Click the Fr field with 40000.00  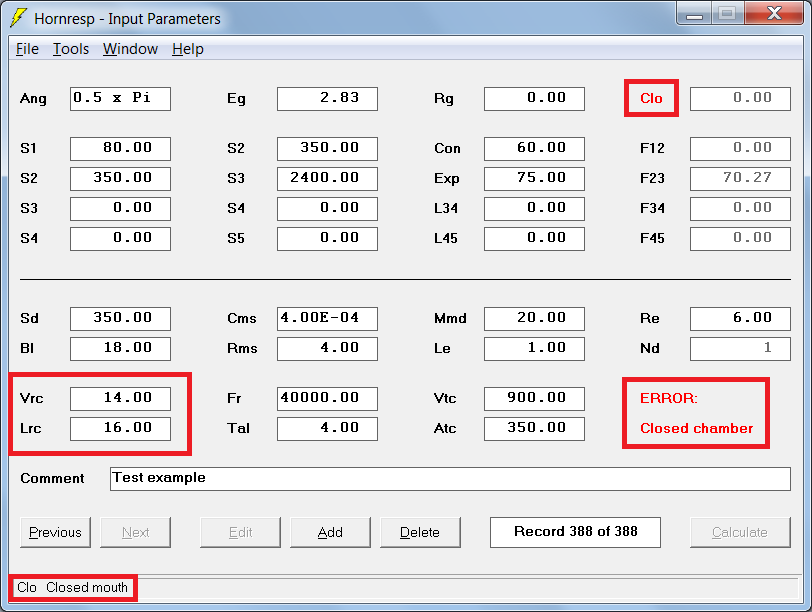(x=327, y=399)
